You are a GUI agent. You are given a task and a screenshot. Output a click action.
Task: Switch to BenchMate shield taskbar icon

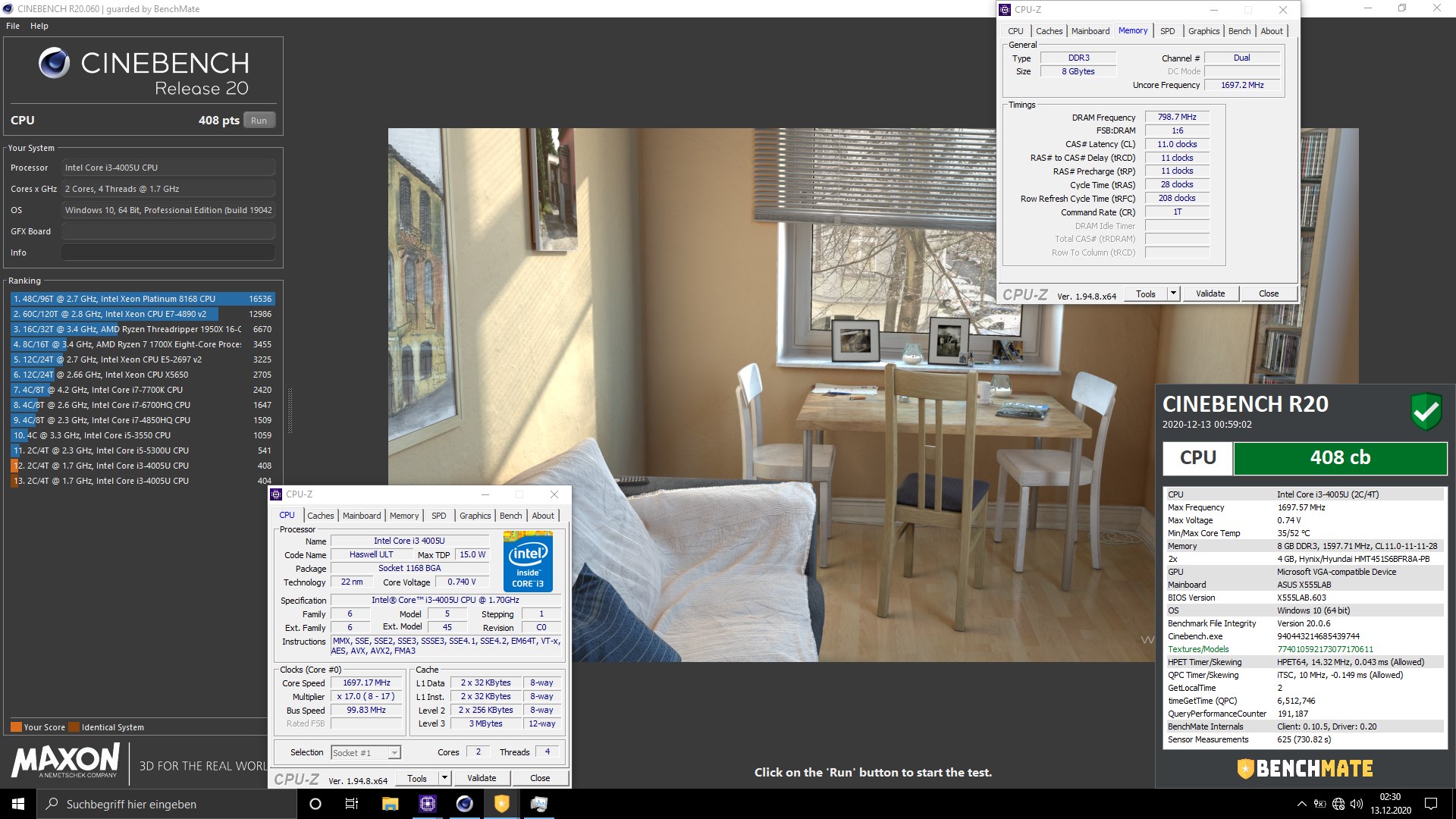[x=501, y=804]
